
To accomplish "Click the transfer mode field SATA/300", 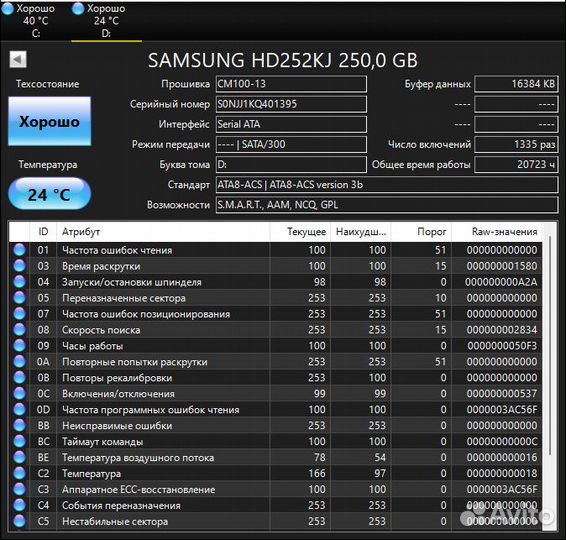I will coord(291,144).
